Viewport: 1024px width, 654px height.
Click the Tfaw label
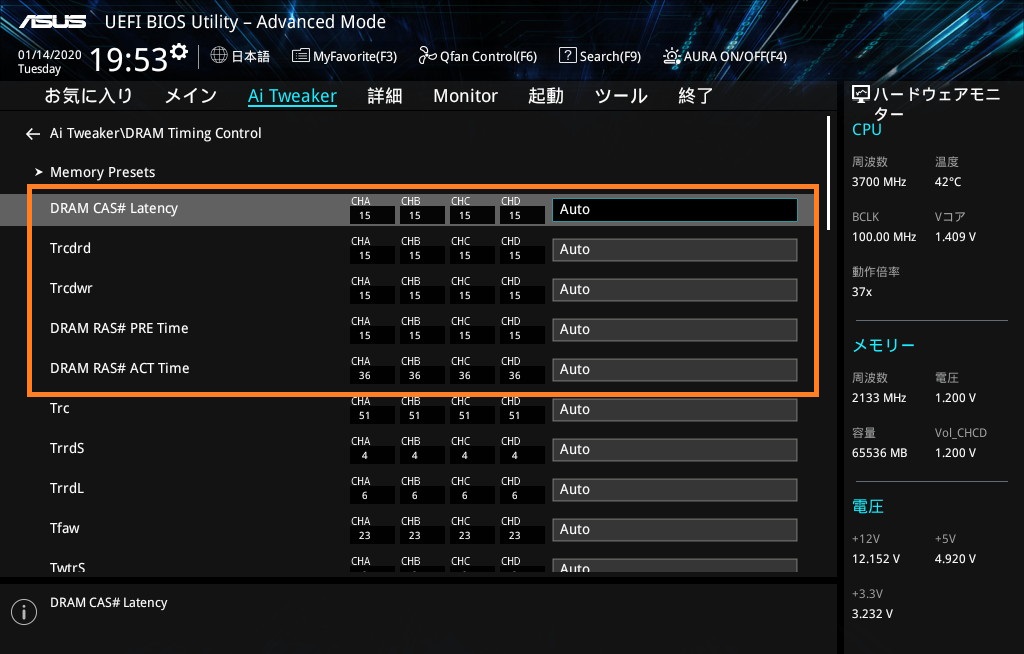(x=64, y=528)
